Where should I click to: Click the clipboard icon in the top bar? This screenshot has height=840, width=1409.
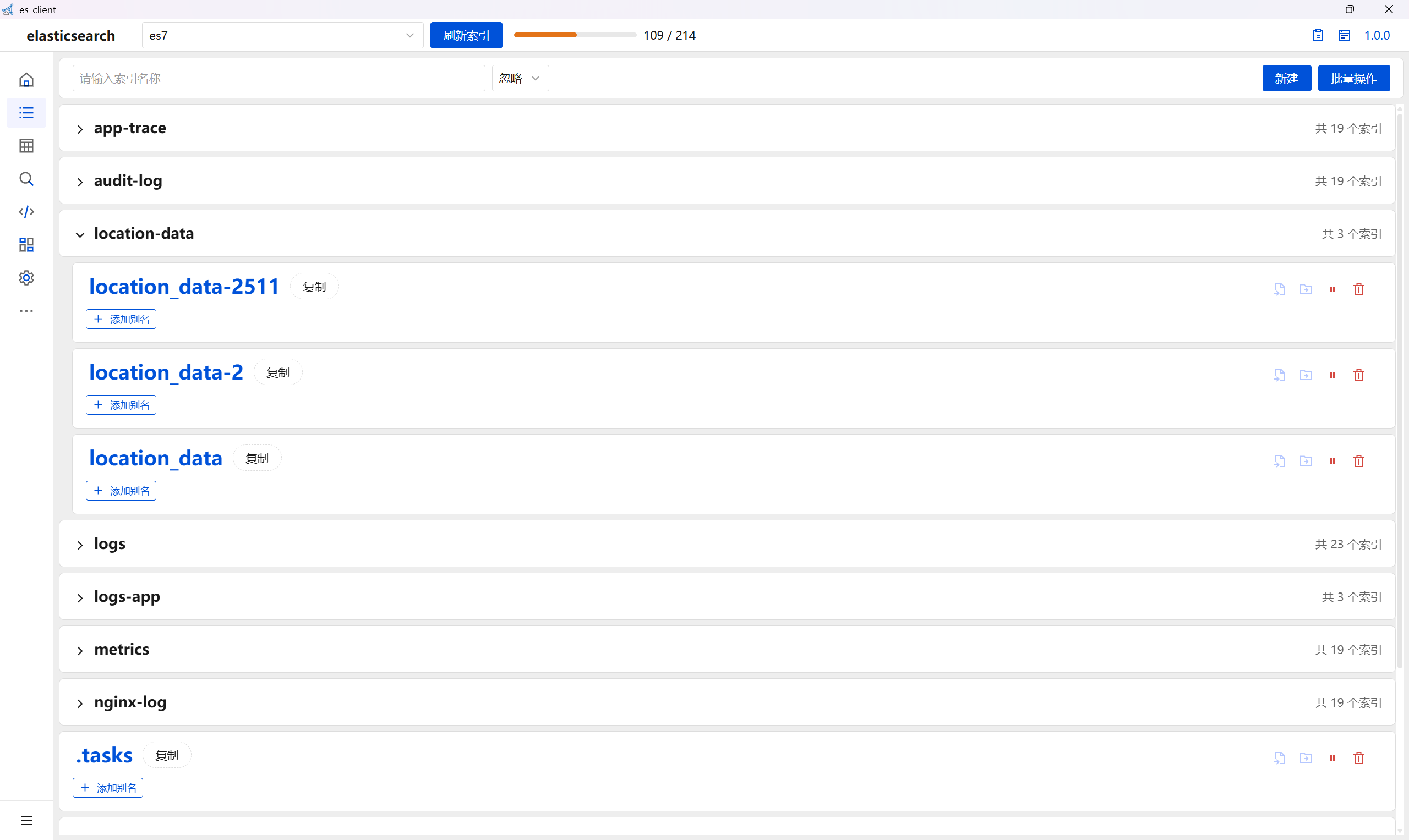tap(1318, 35)
